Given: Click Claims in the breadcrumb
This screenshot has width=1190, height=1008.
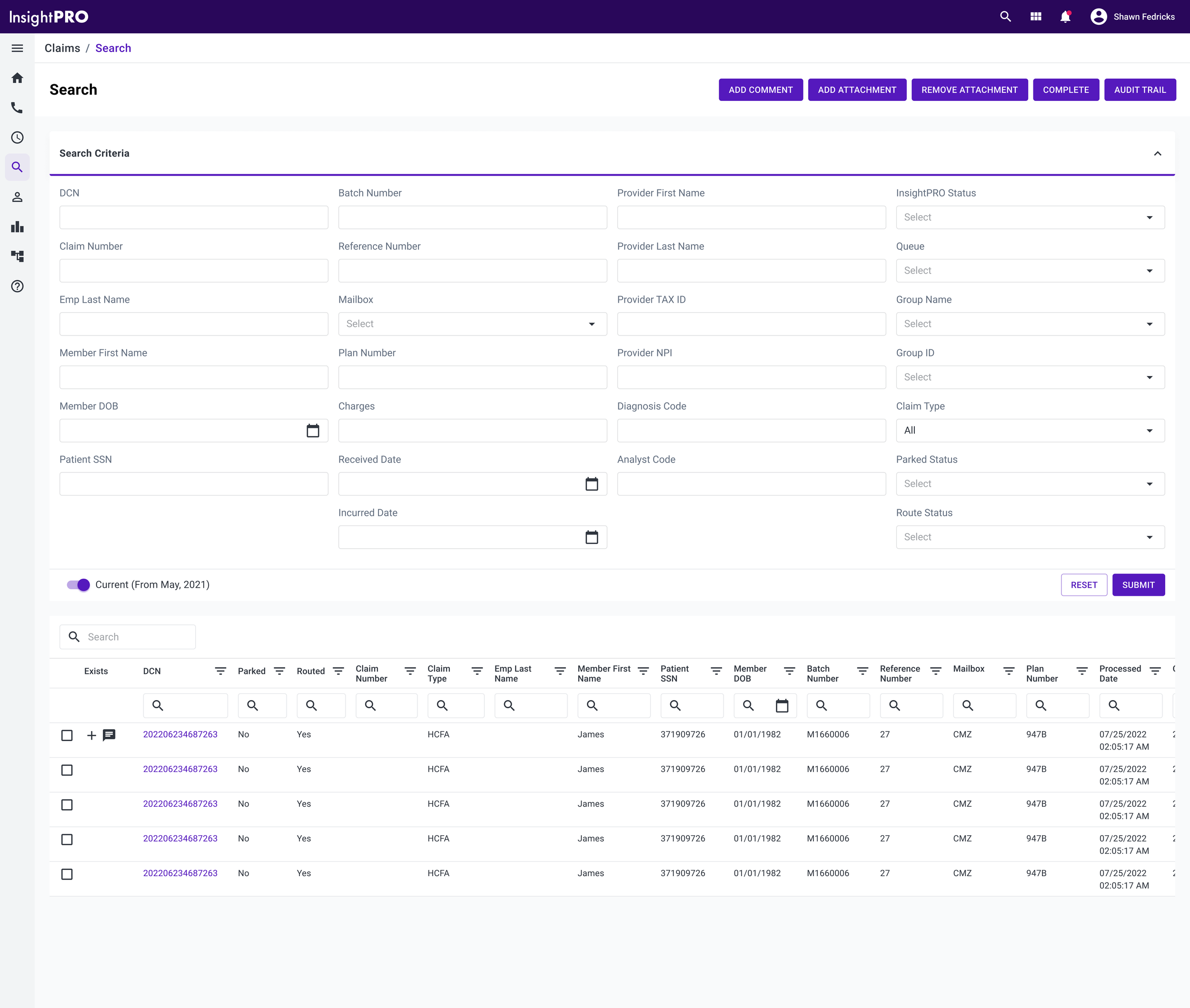Looking at the screenshot, I should (62, 48).
